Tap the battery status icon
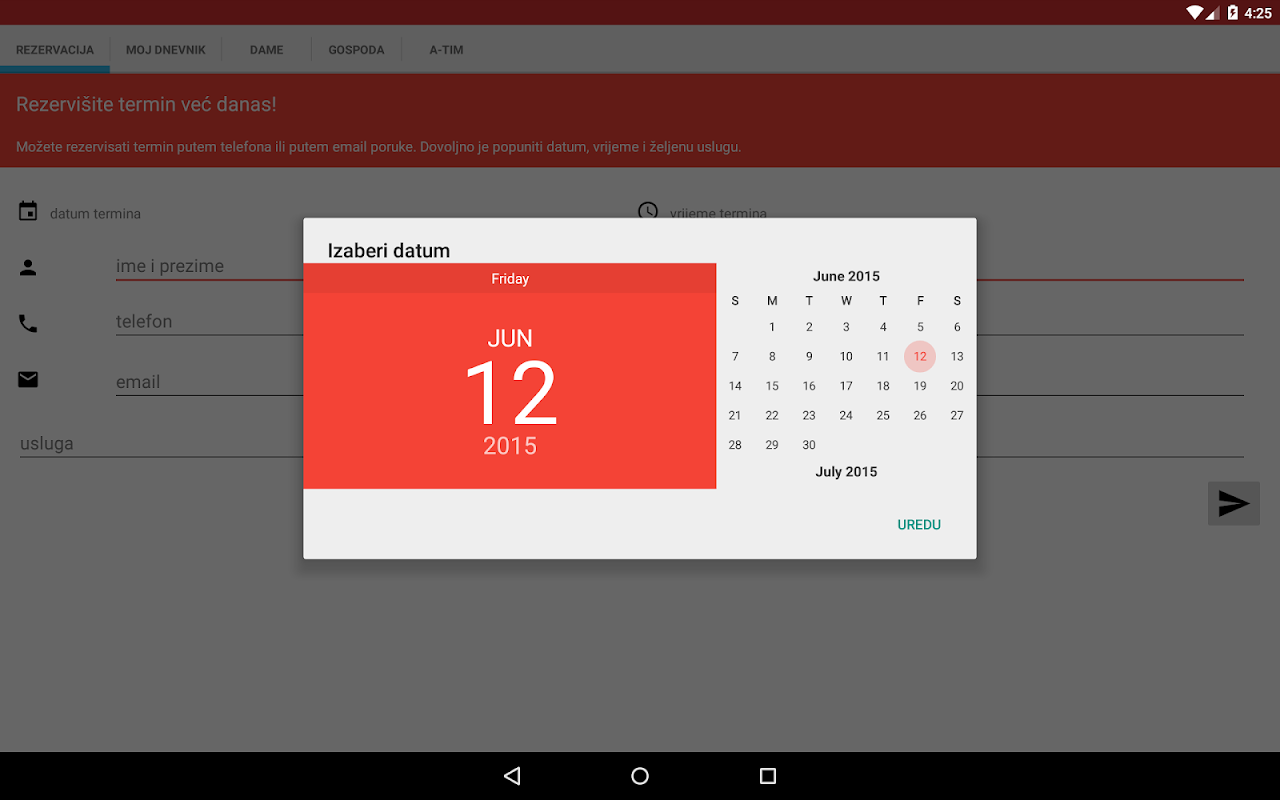 pos(1232,13)
